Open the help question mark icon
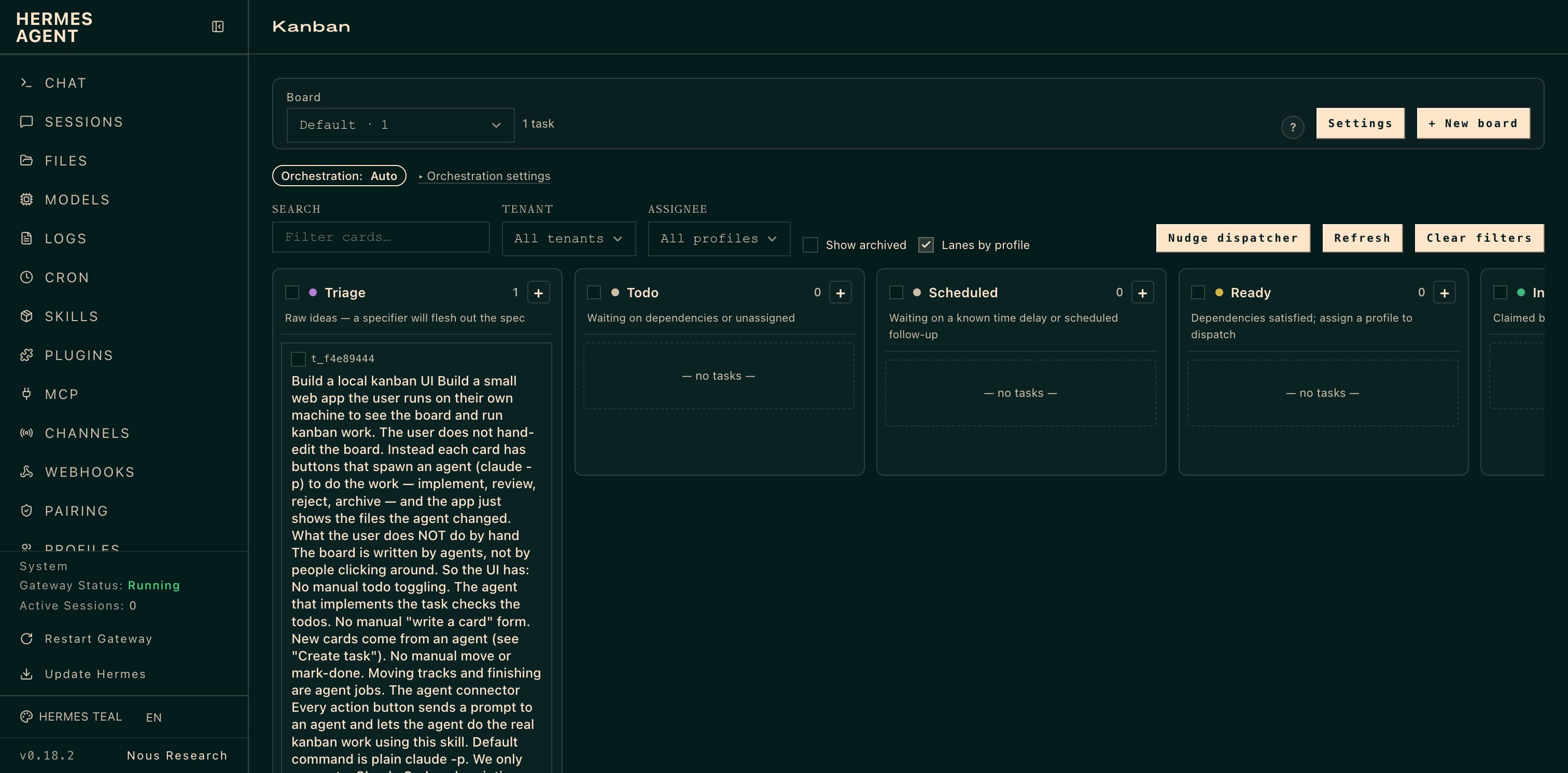Viewport: 1568px width, 773px height. tap(1292, 127)
